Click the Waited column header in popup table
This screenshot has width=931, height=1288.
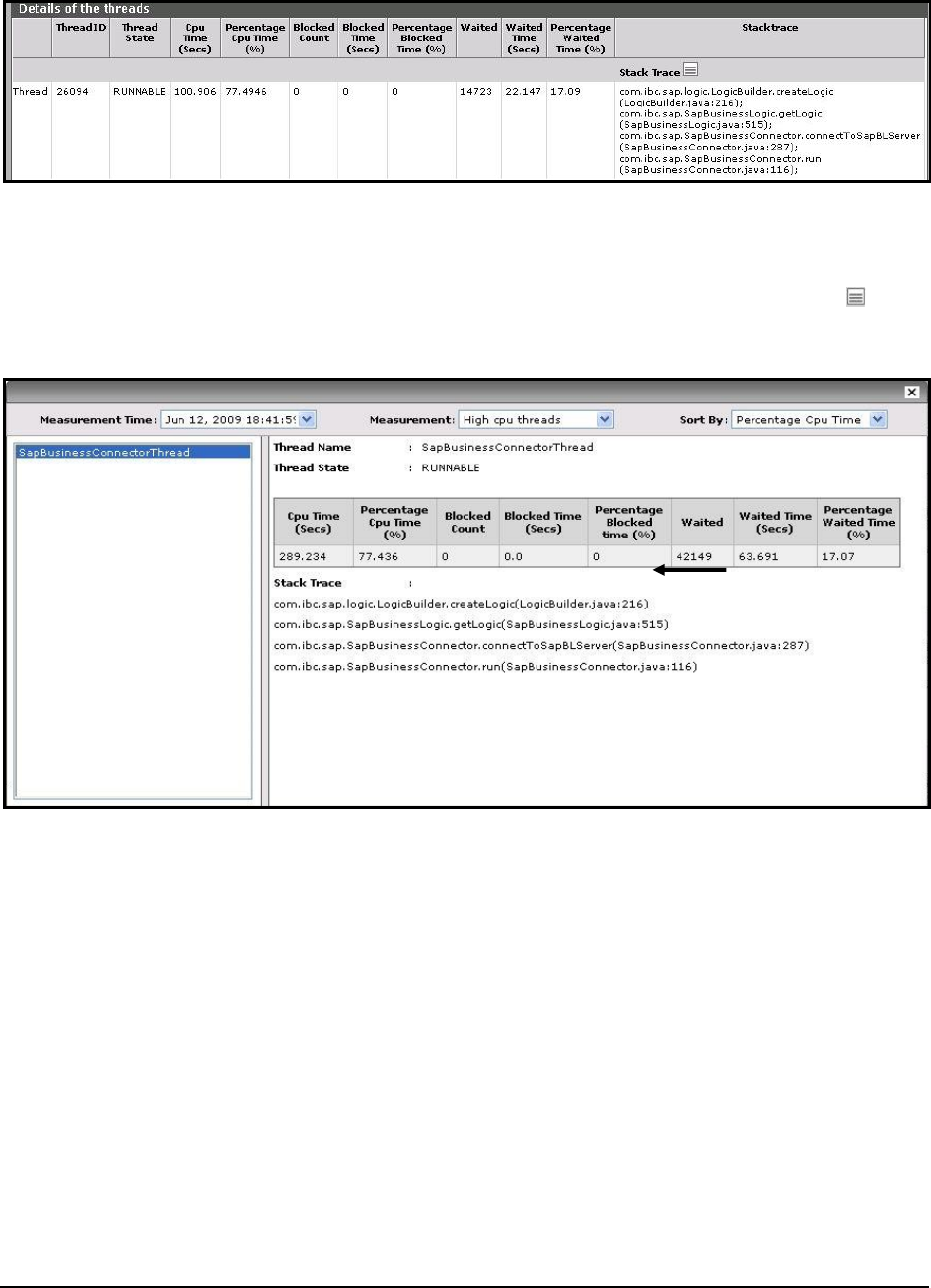pyautogui.click(x=702, y=522)
